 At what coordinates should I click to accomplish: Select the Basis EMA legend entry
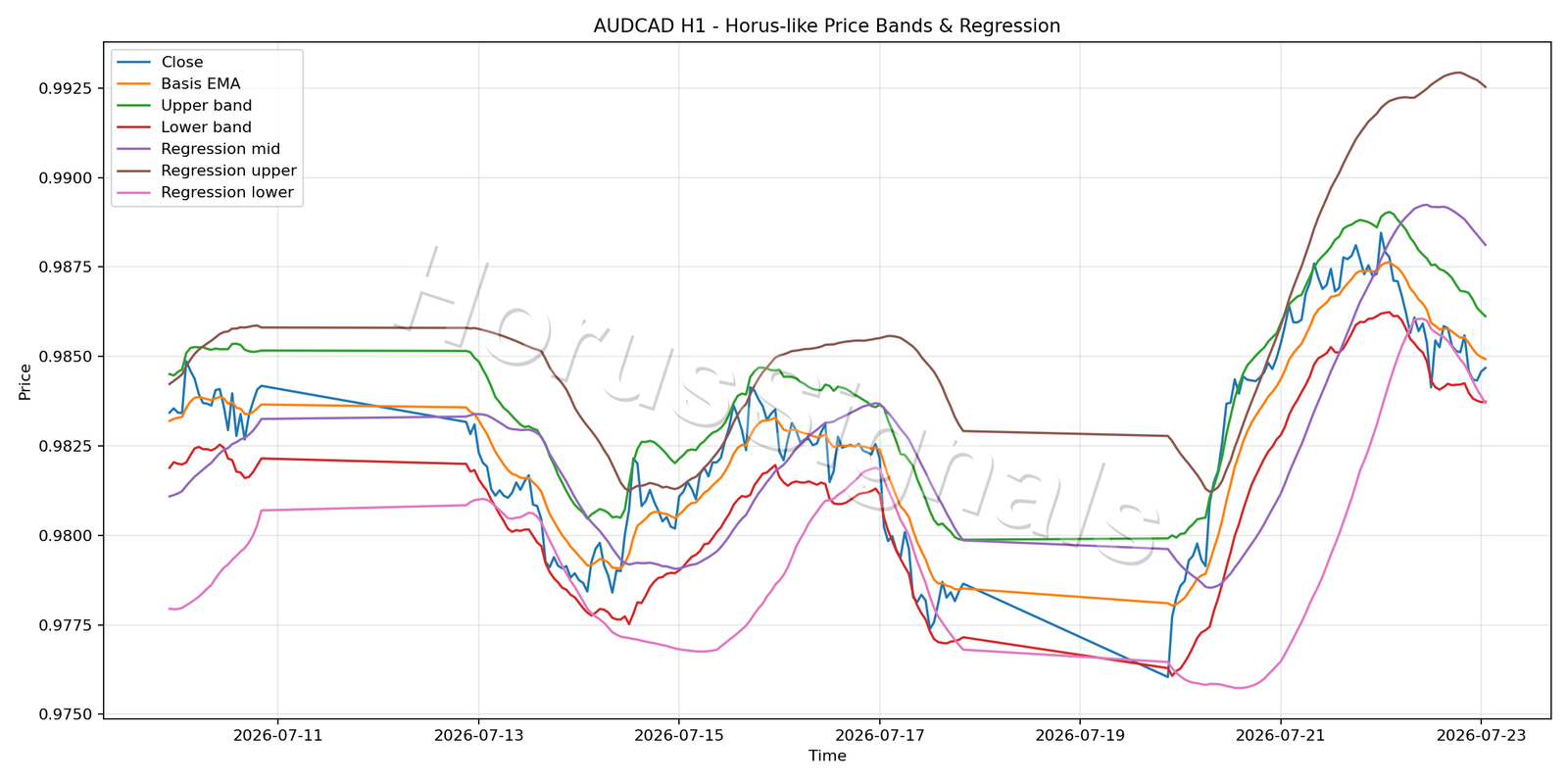click(179, 84)
